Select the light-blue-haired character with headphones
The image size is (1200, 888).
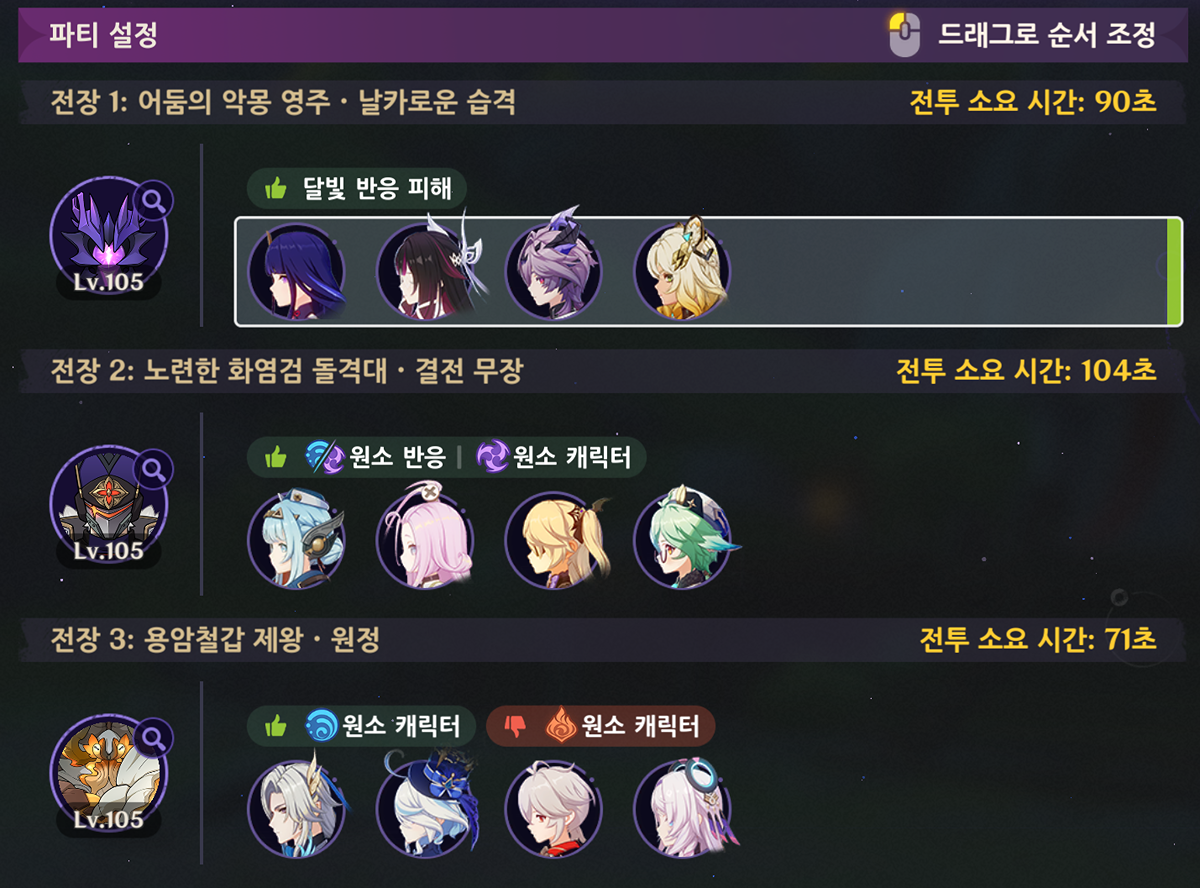coord(296,539)
